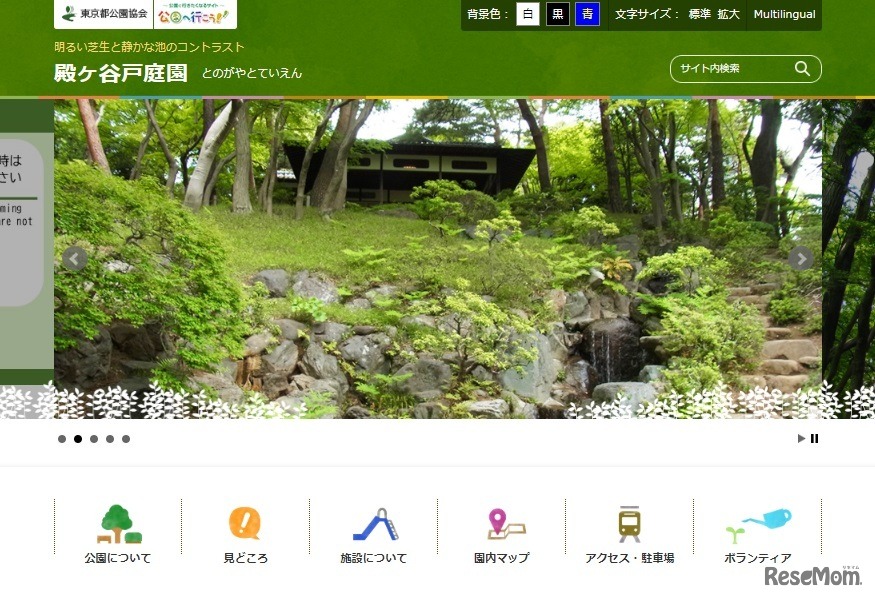Viewport: 875px width, 599px height.
Task: Open アクセス・駐車場 menu label
Action: coord(629,558)
